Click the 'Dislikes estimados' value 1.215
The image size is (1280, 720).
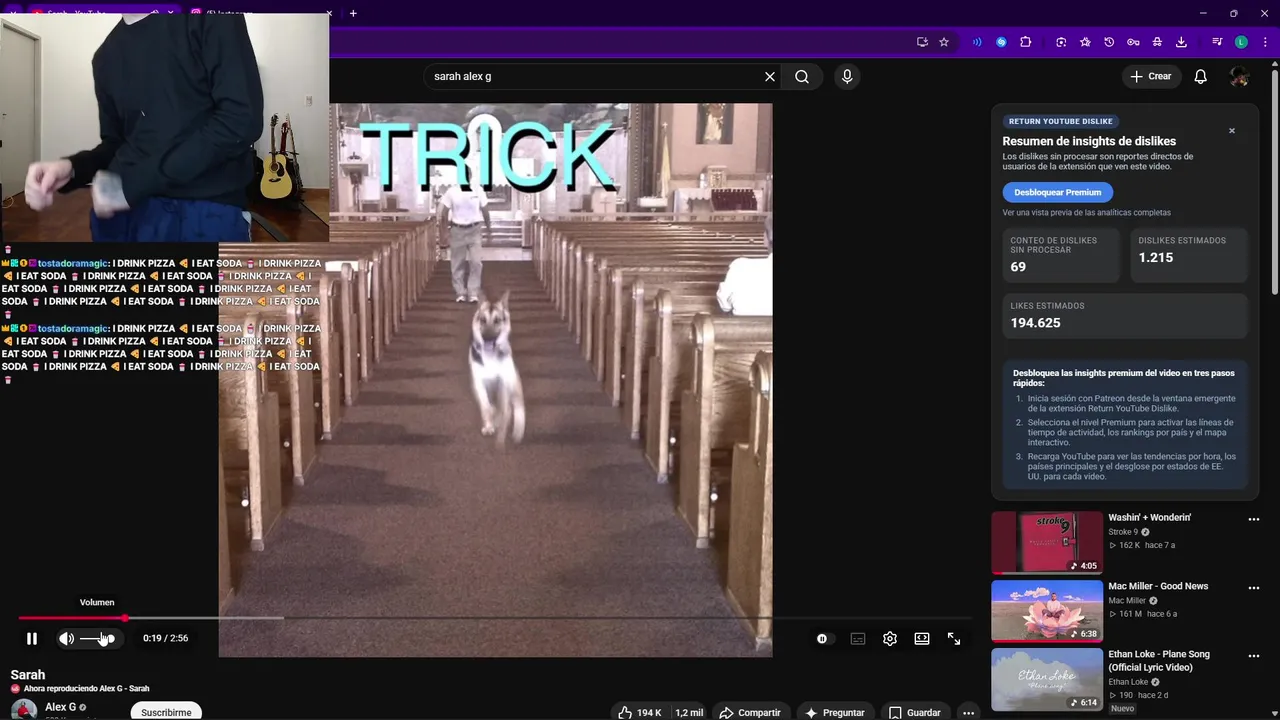pos(1156,257)
